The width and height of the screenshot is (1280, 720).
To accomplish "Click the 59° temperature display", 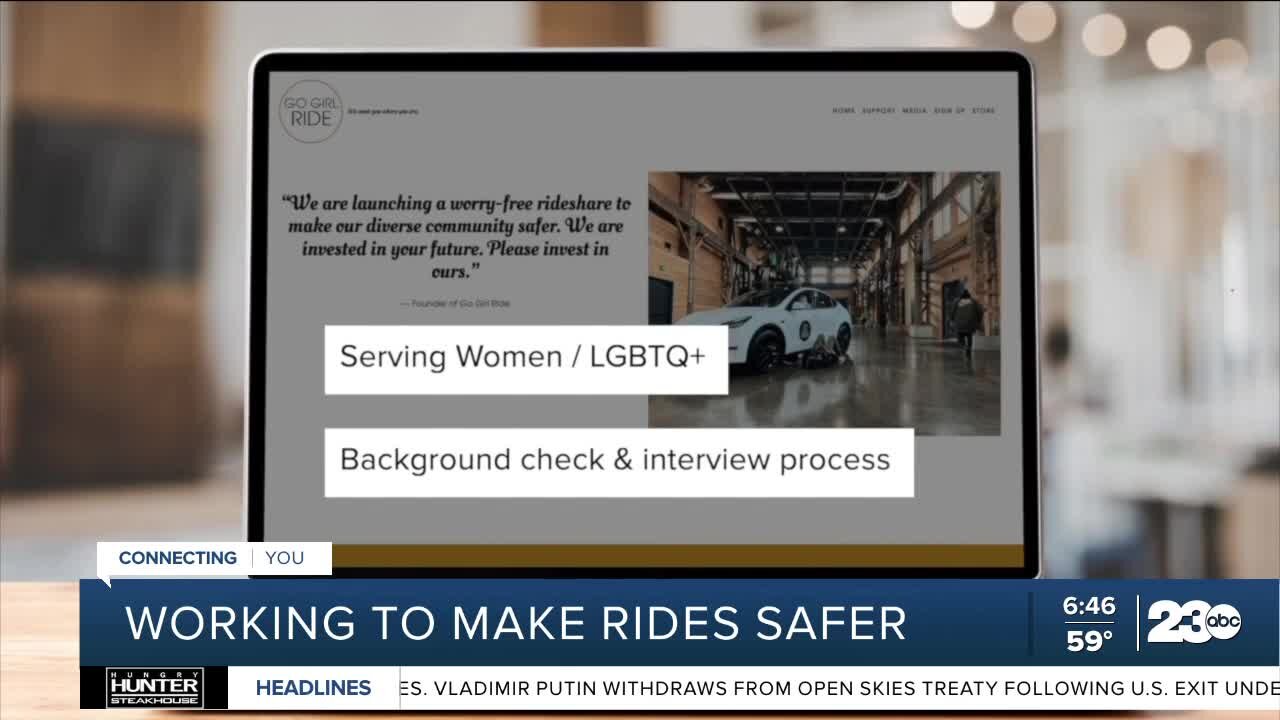I will (1089, 641).
